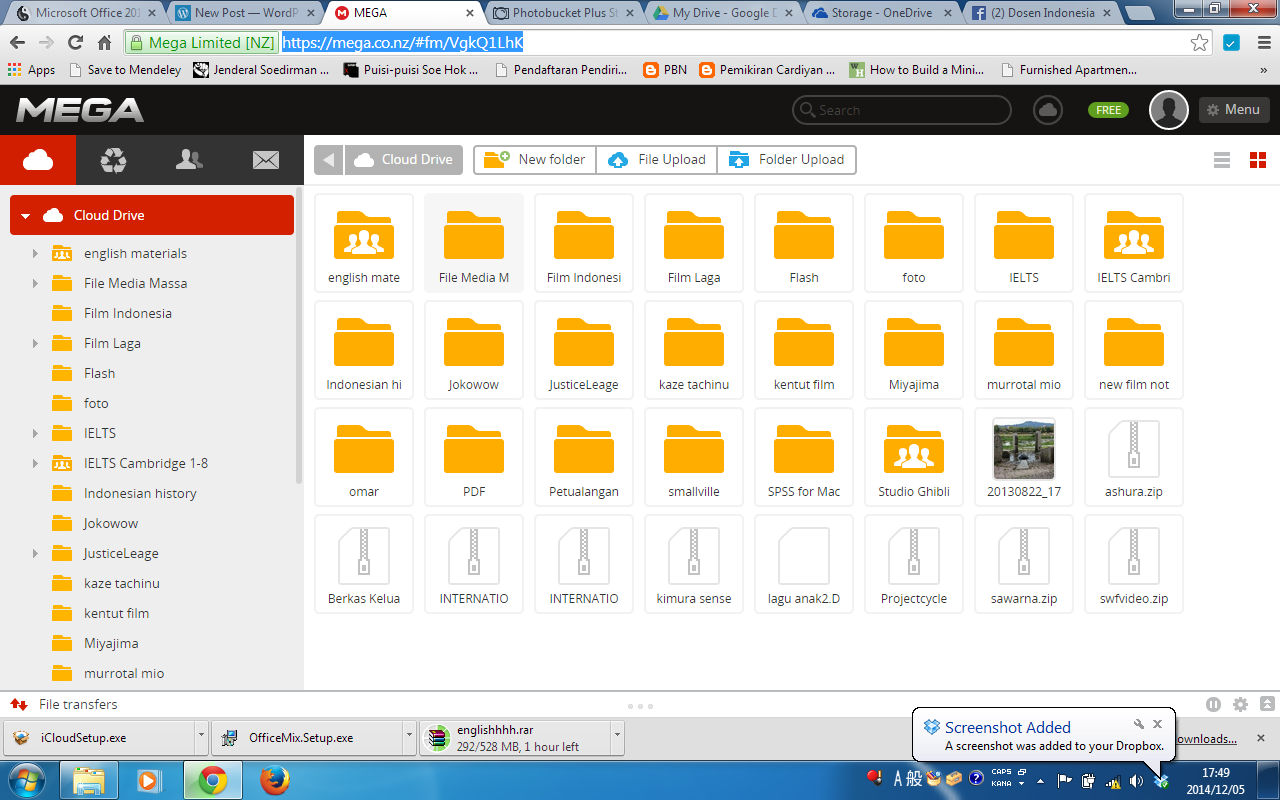Open dropdown arrow for englishhh.rar download
The width and height of the screenshot is (1280, 800).
click(x=617, y=738)
